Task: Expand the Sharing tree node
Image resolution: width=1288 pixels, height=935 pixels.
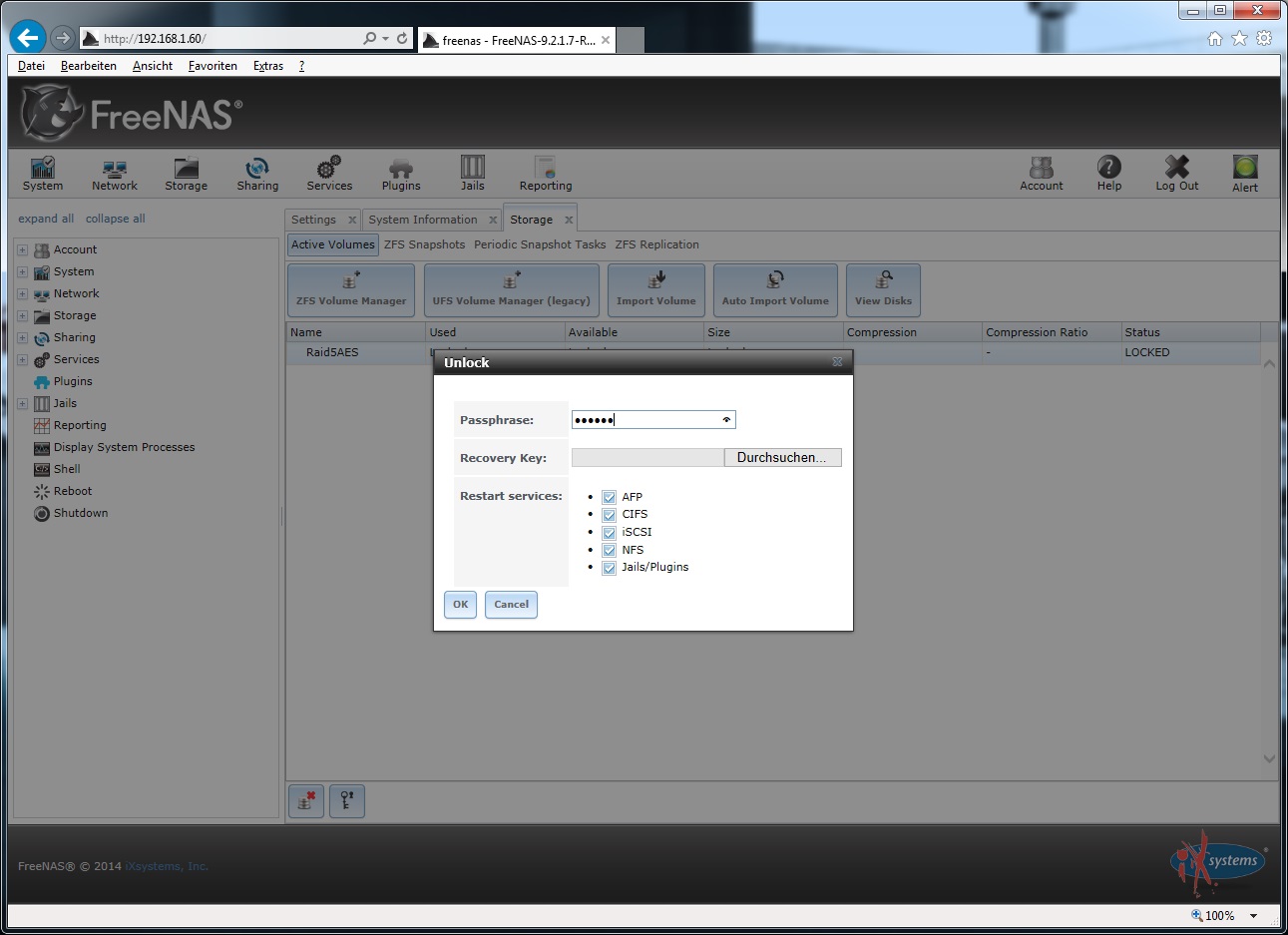Action: (x=22, y=337)
